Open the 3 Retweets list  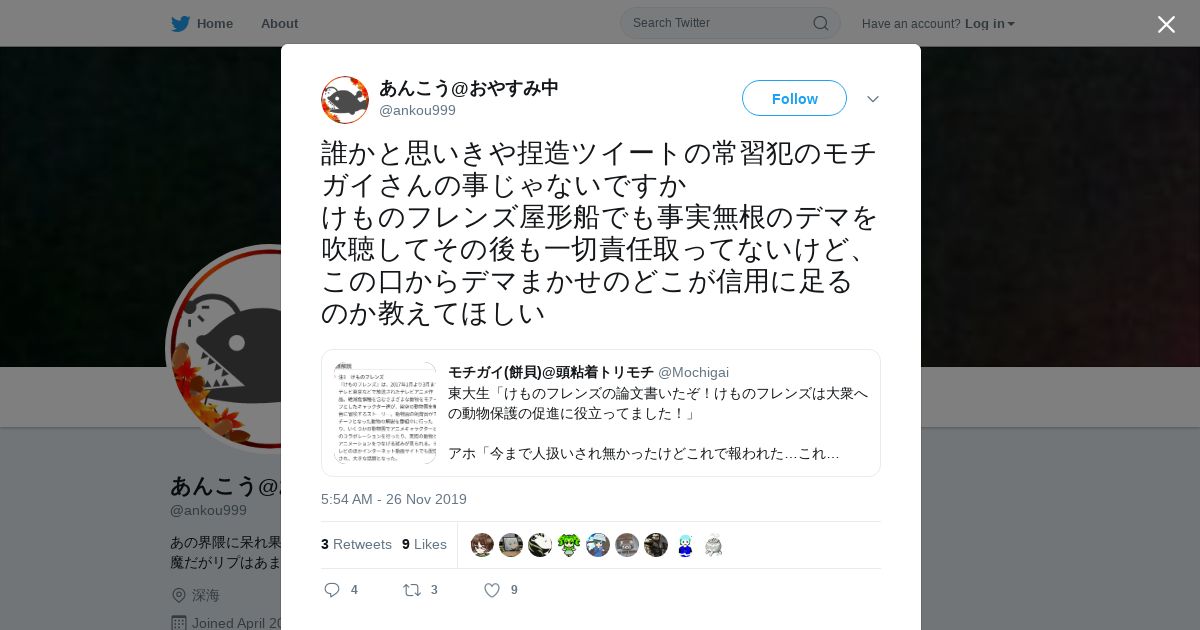point(356,544)
